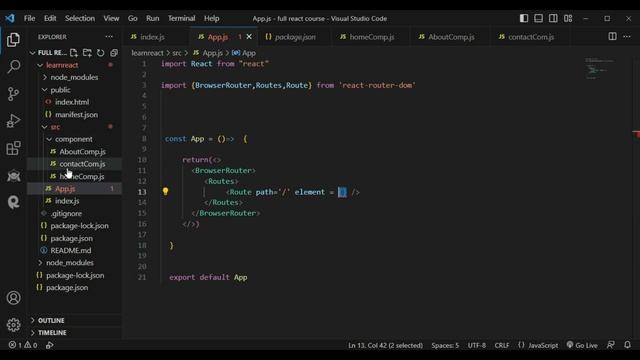Collapse the public folder
Screen dimensions: 640x360
(60, 89)
